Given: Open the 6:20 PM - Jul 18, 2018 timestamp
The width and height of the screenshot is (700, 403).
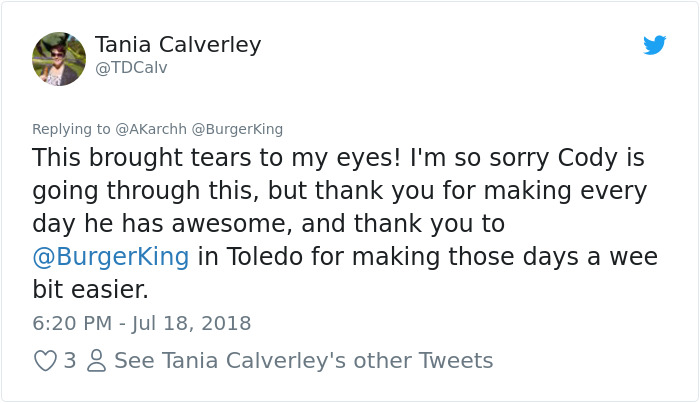Looking at the screenshot, I should [x=142, y=323].
